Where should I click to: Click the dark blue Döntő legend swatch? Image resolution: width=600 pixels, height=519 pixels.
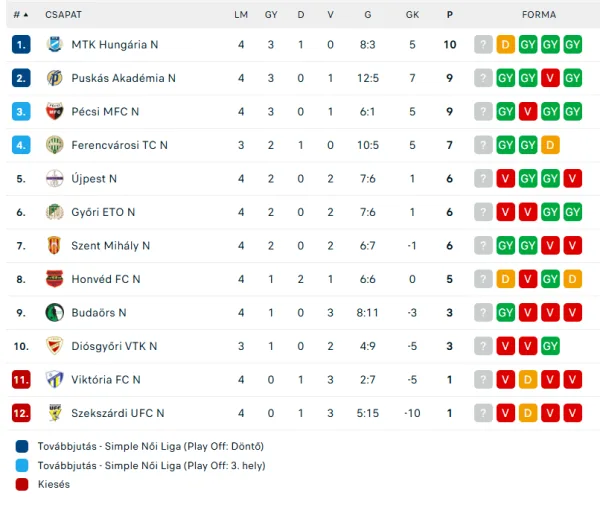23,446
